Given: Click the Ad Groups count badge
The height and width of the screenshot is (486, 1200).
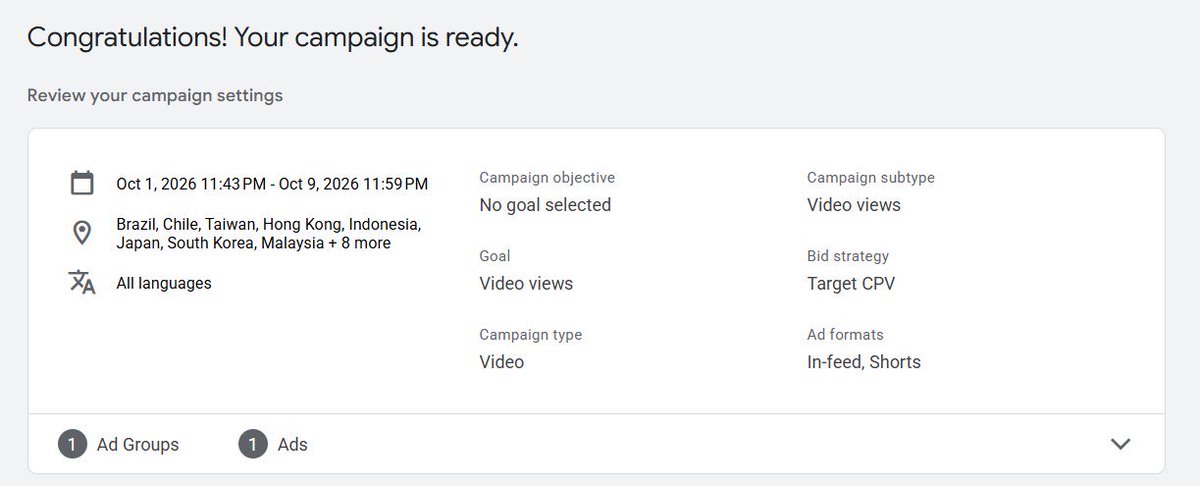Looking at the screenshot, I should point(72,444).
